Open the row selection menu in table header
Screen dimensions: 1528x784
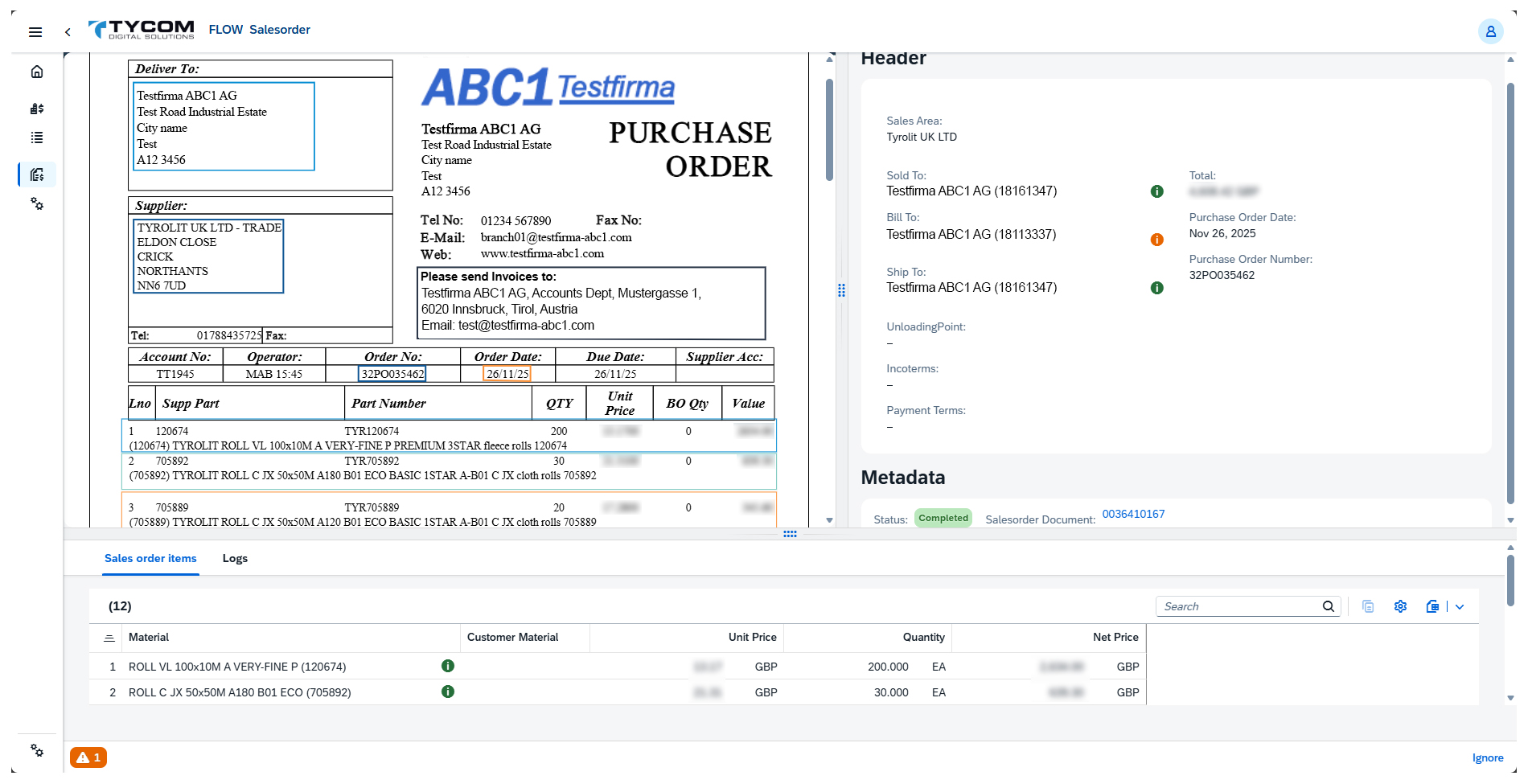[x=109, y=638]
